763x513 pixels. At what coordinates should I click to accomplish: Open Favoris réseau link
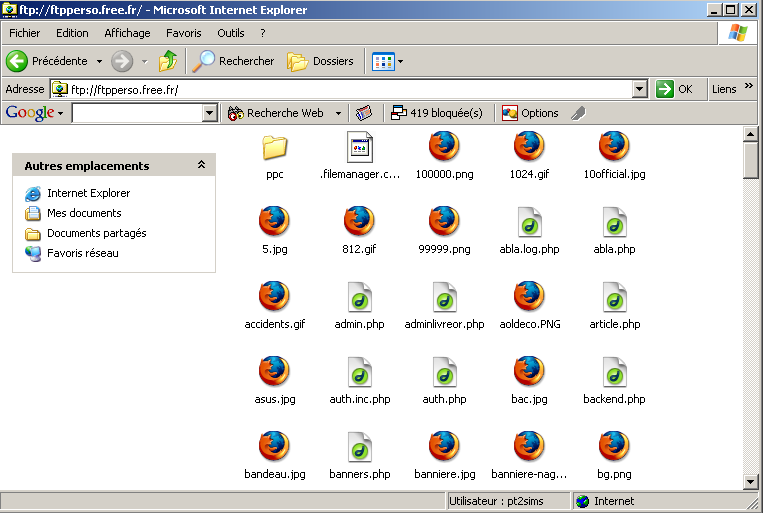(x=72, y=253)
